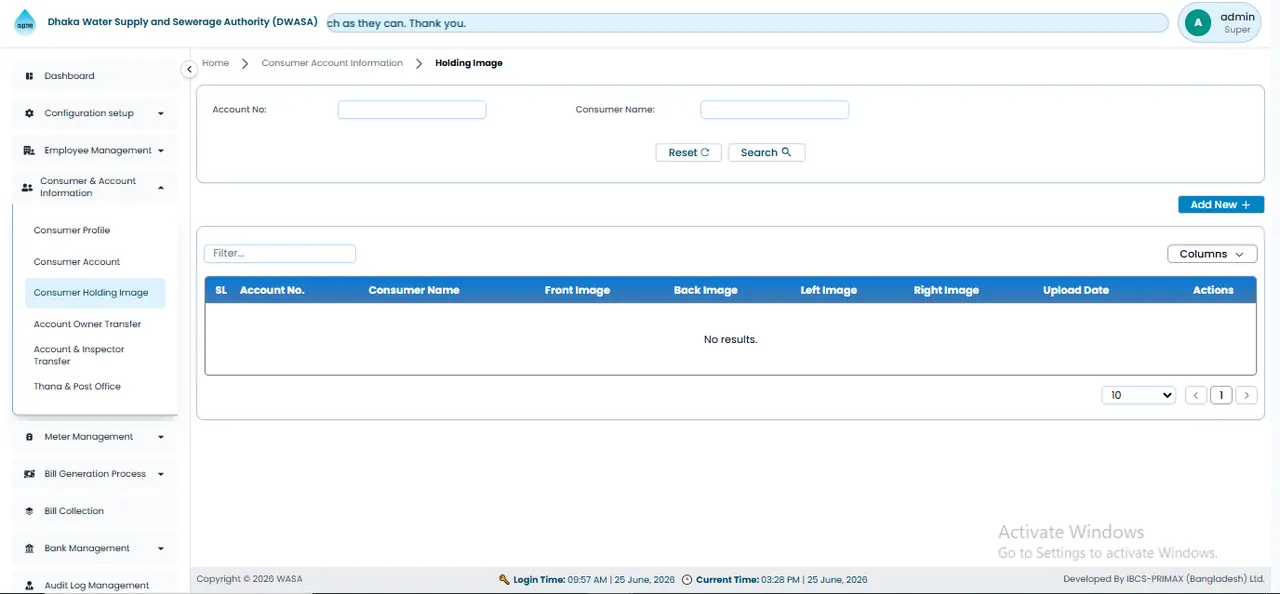Click the clock icon beside Current Time
1280x594 pixels.
[x=686, y=580]
